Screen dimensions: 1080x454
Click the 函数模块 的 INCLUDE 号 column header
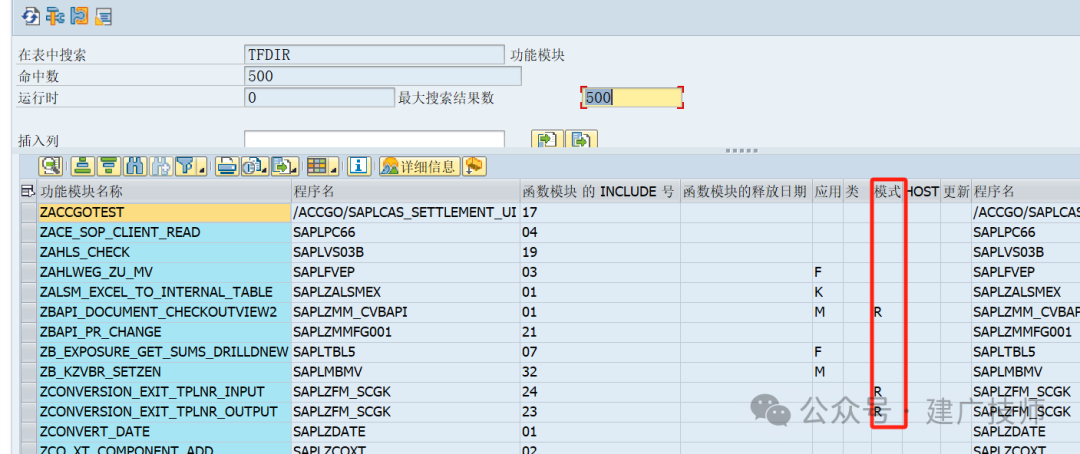click(599, 192)
